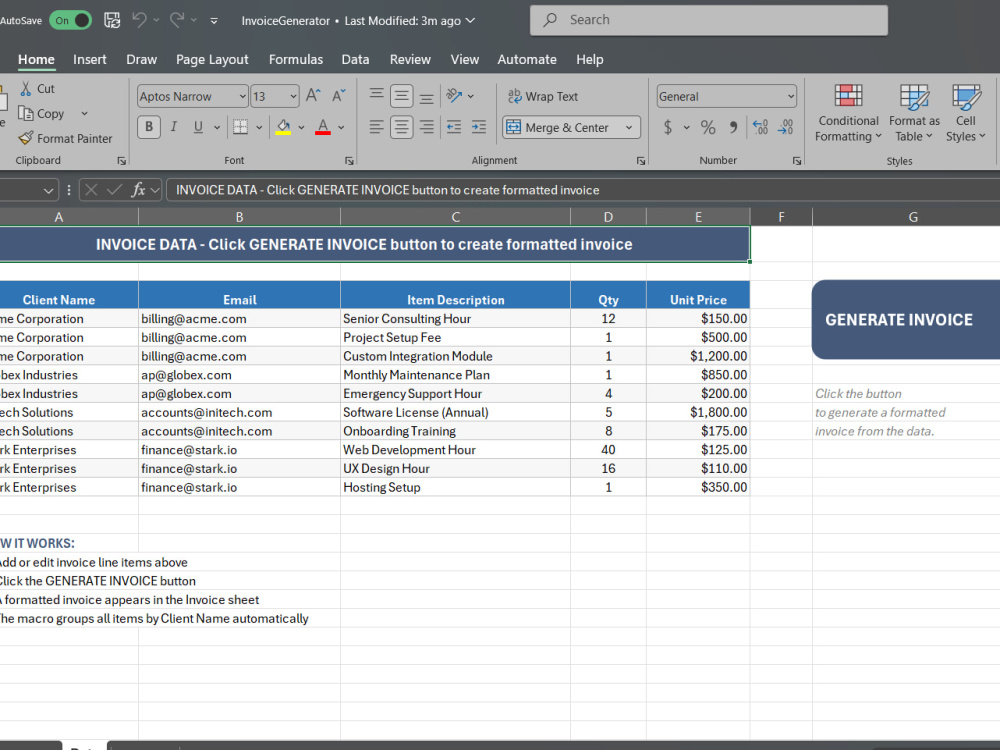Screen dimensions: 1000x750
Task: Toggle Bold formatting button
Action: tap(149, 127)
